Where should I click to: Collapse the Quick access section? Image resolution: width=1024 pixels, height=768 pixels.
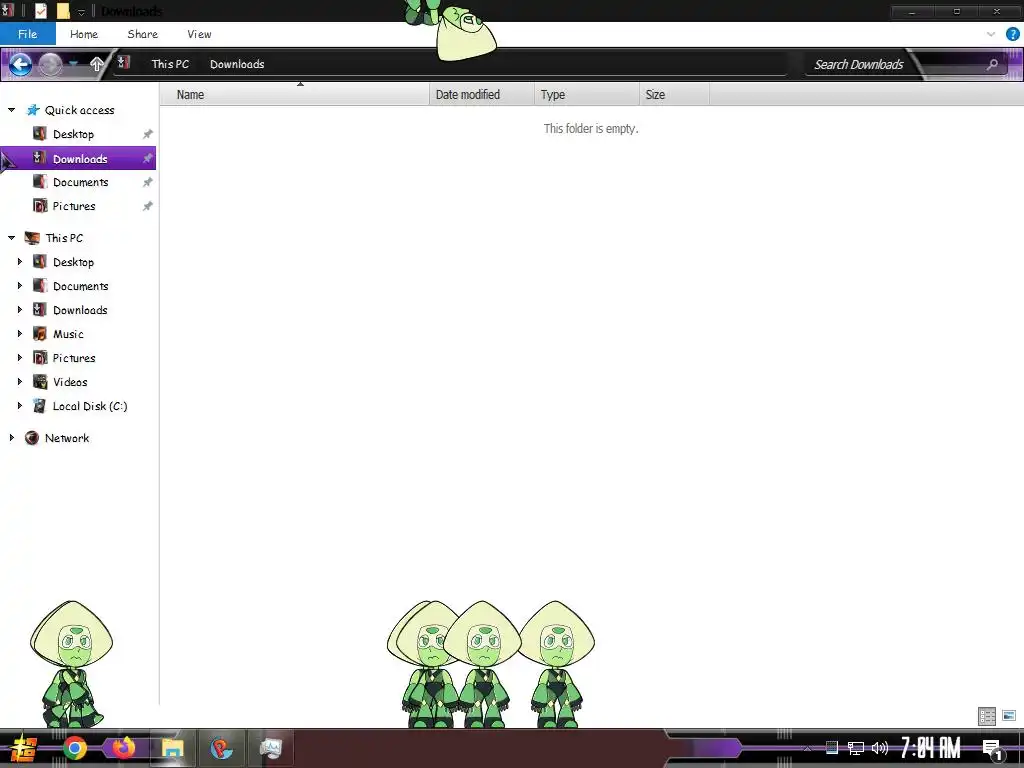click(x=11, y=110)
